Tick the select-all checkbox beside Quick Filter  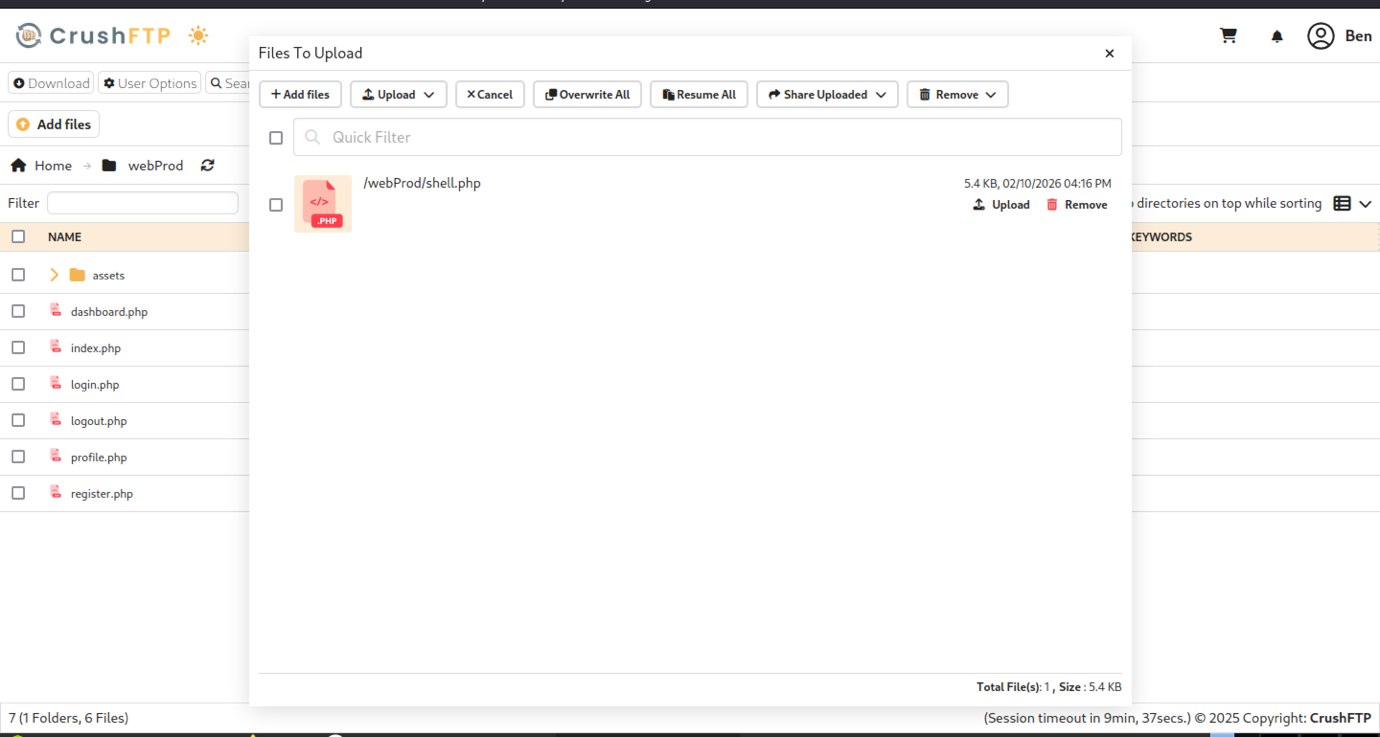[x=276, y=138]
